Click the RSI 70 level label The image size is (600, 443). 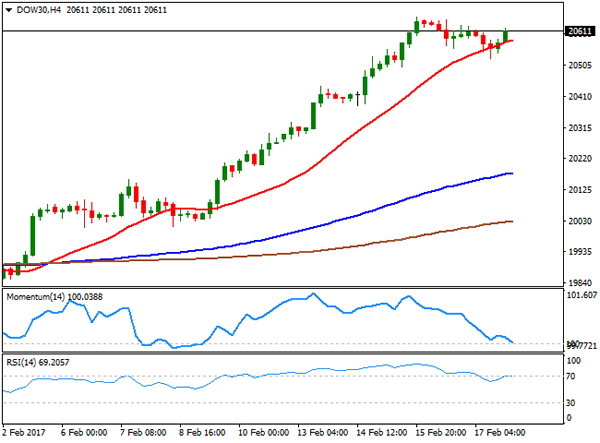571,376
